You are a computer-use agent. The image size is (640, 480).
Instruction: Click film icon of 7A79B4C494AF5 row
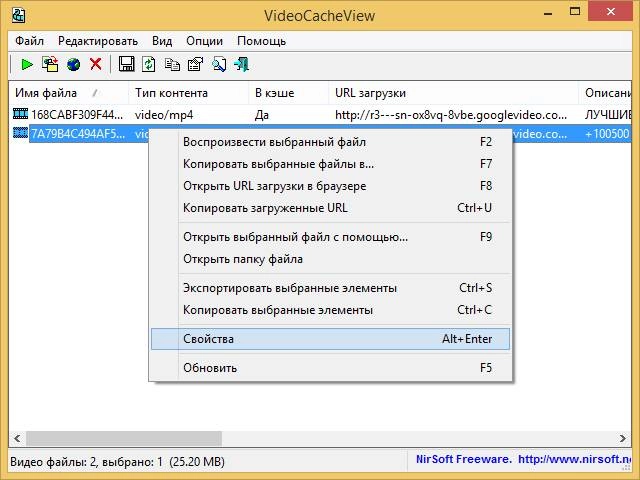coord(20,133)
